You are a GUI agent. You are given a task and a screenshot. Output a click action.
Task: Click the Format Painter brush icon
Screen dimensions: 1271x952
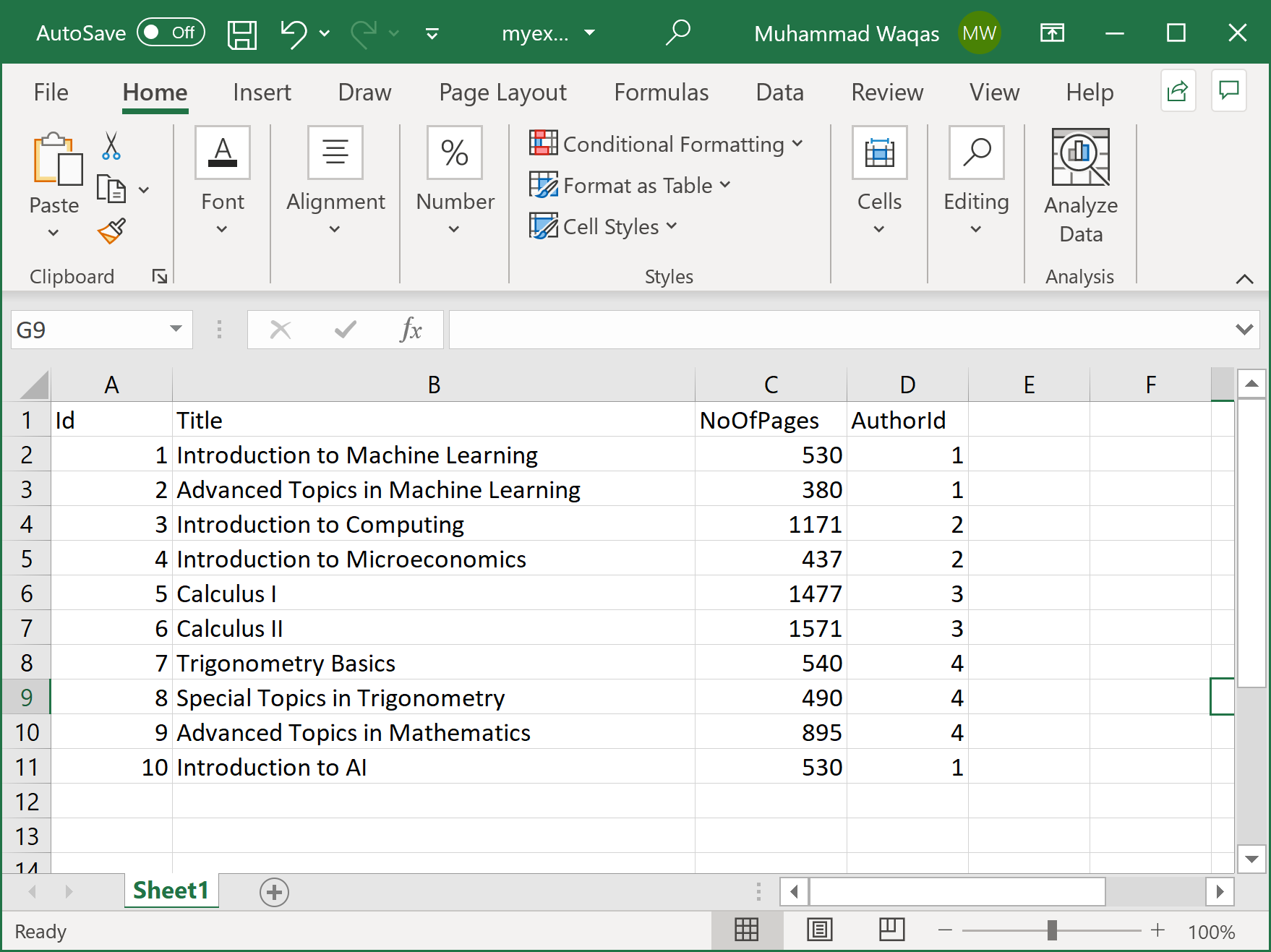(112, 231)
